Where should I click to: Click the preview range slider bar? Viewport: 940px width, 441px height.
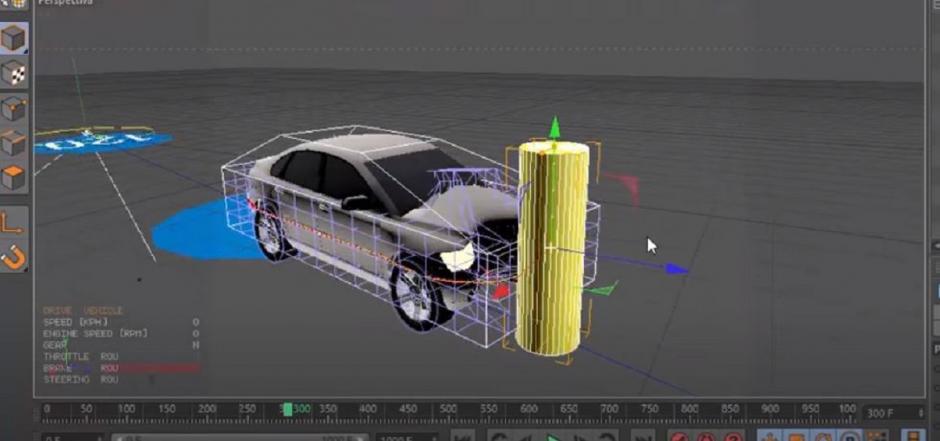240,438
